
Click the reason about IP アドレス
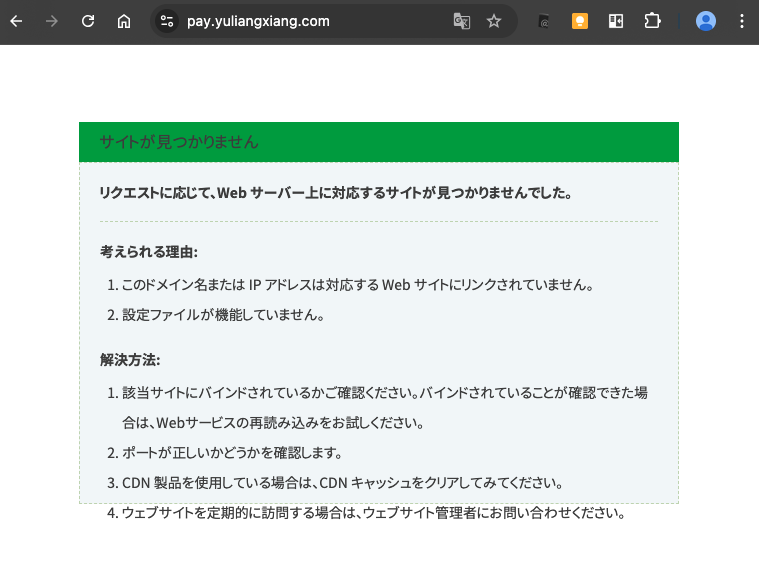coord(357,285)
